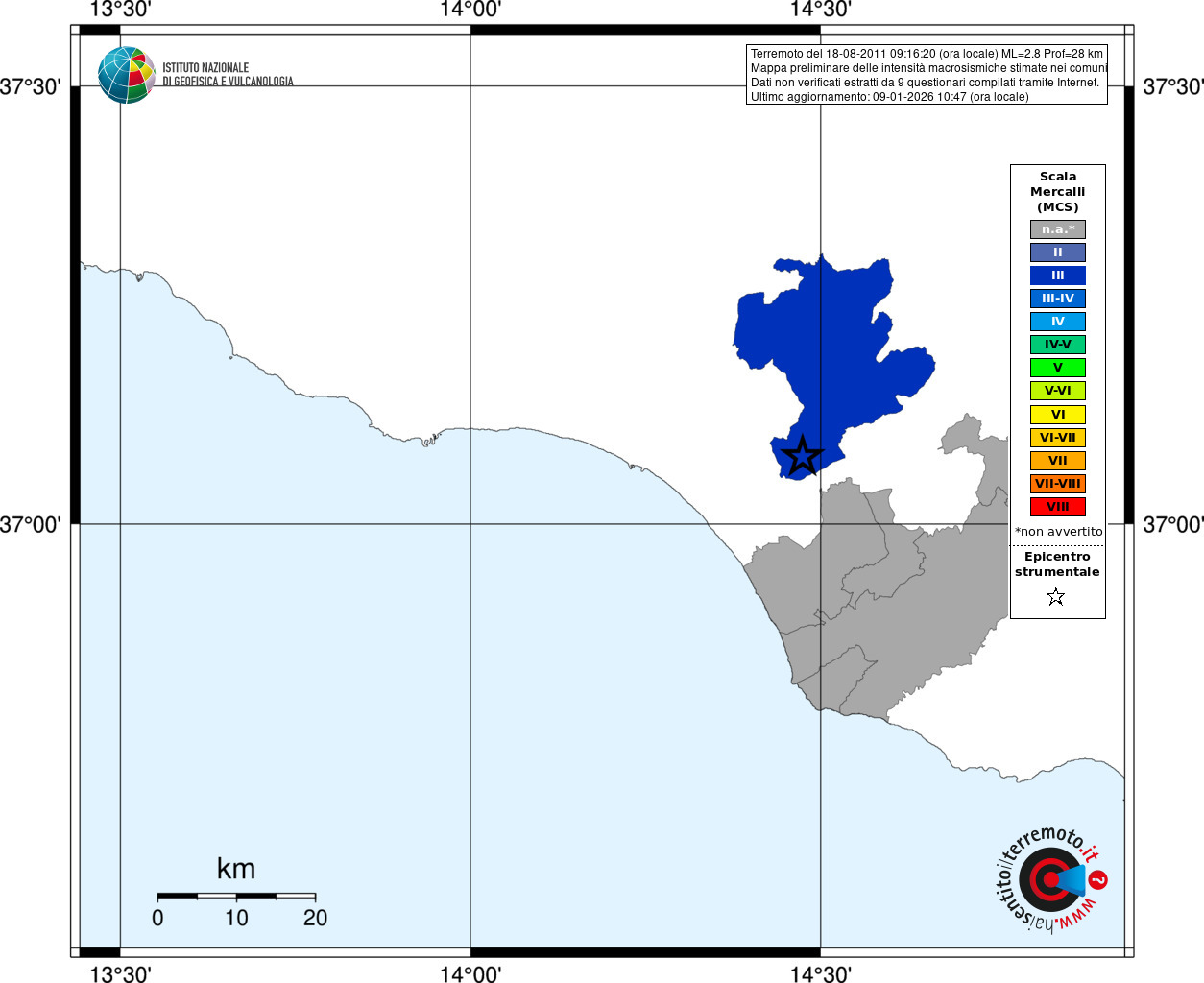Click the 'Mappa preliminare delle intensità' line
The height and width of the screenshot is (983, 1204).
pyautogui.click(x=928, y=68)
